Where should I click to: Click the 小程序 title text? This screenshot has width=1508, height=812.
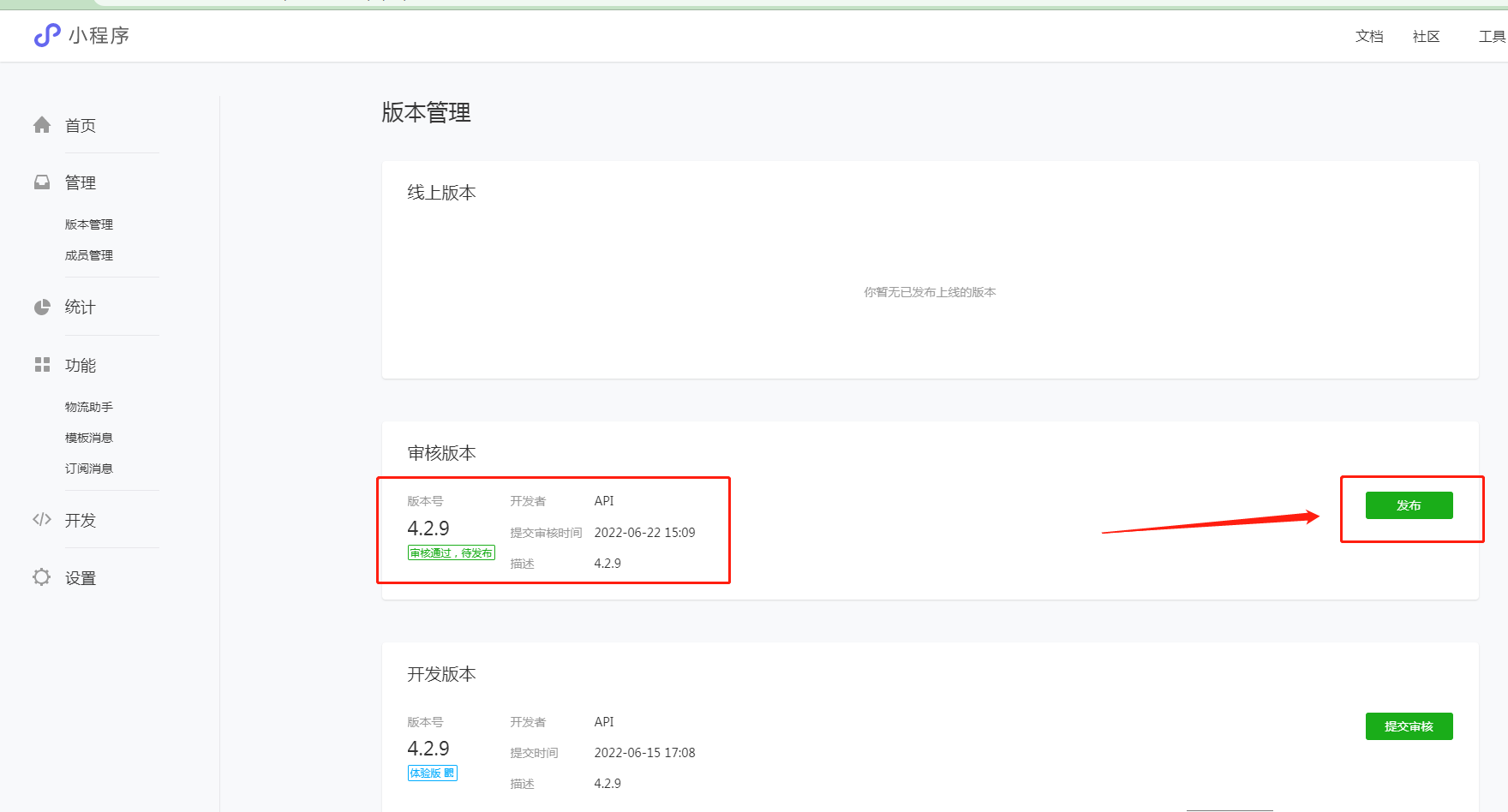tap(99, 35)
